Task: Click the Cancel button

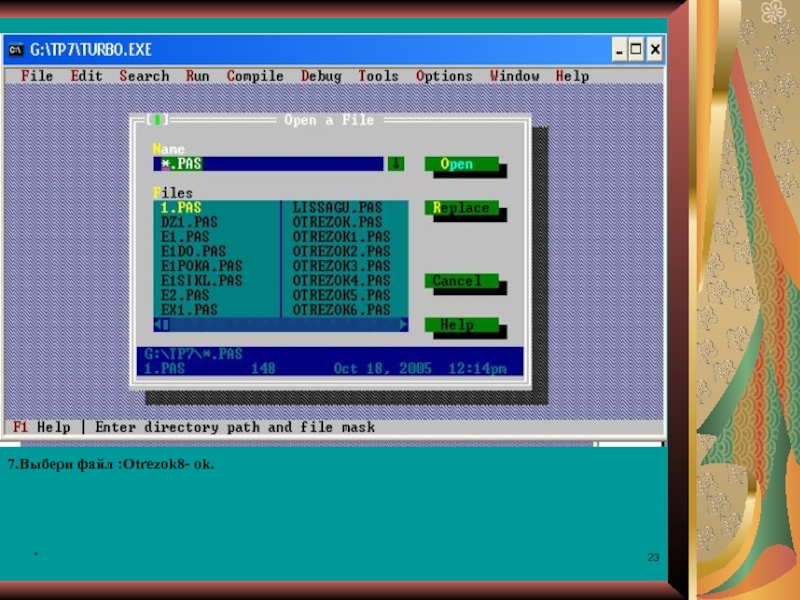Action: click(461, 282)
